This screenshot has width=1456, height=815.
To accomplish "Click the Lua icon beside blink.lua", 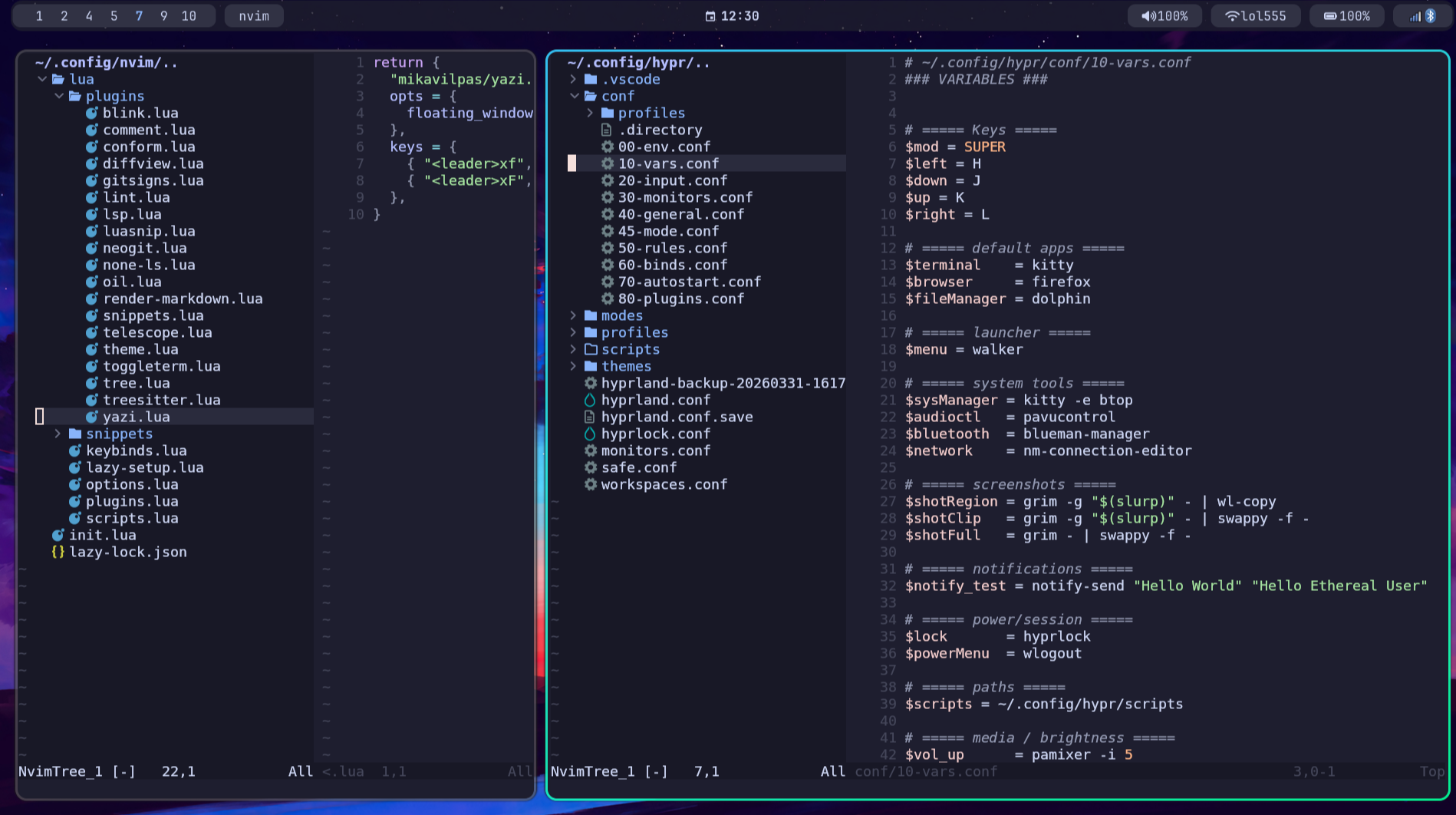I will click(x=91, y=113).
